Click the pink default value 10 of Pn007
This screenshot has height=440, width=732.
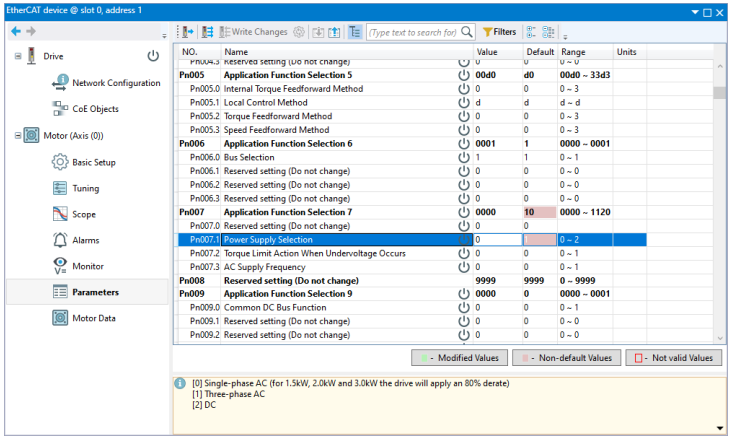coord(540,212)
